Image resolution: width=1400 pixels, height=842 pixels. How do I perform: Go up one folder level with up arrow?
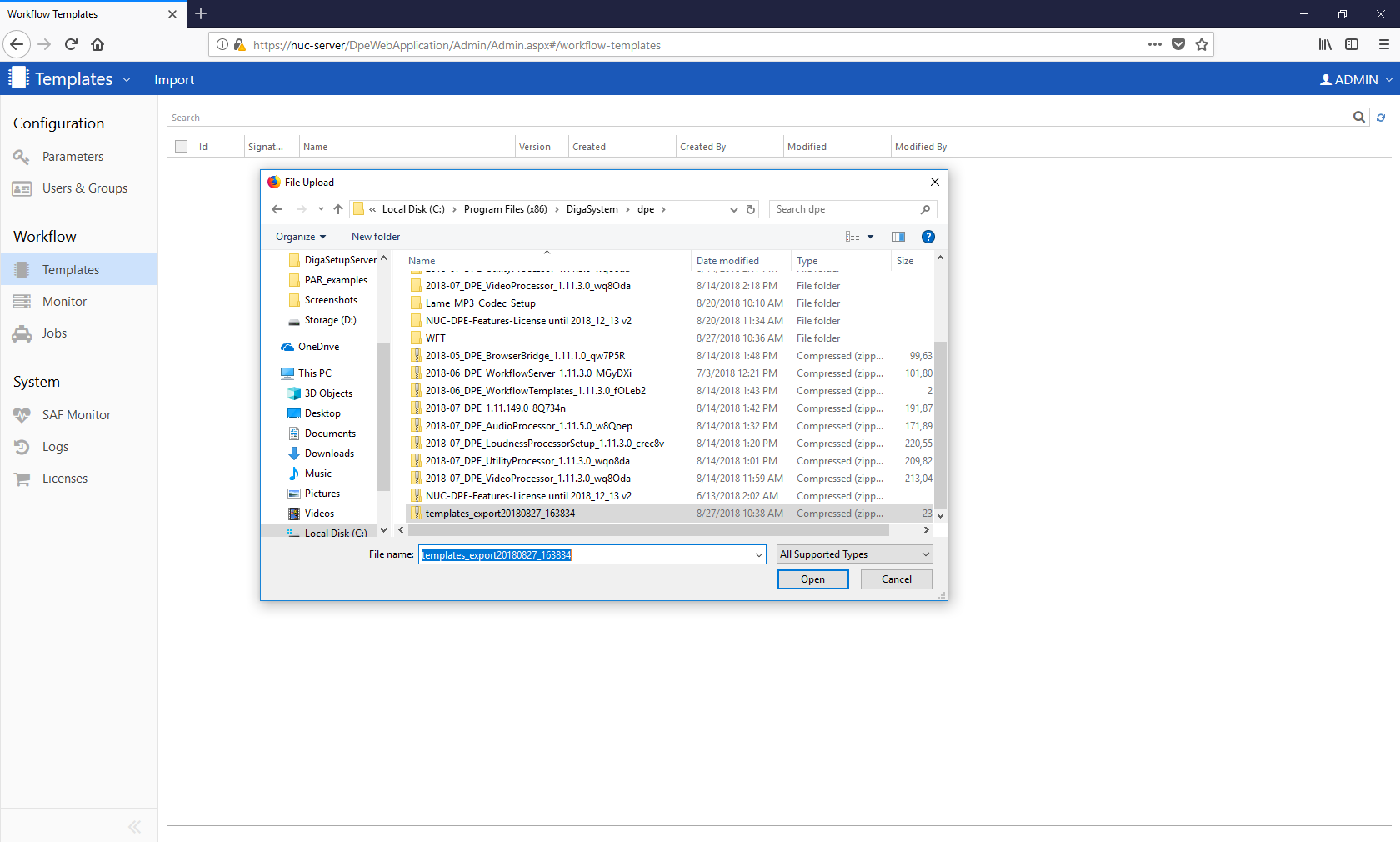(x=337, y=209)
